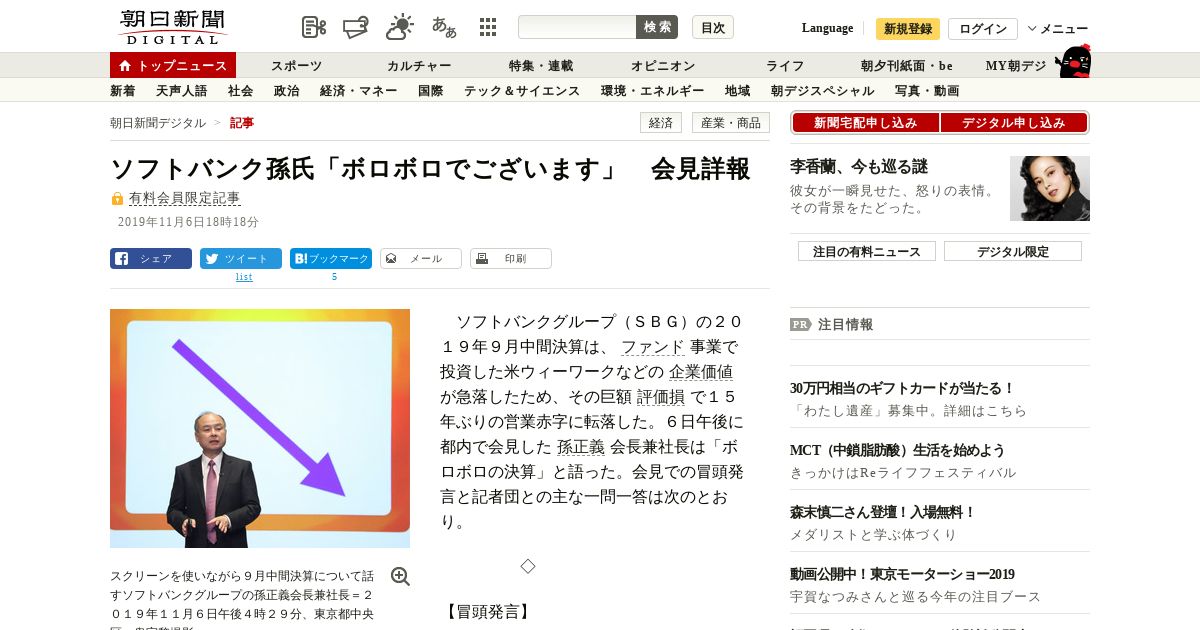Click the 産業・商品 category tag
This screenshot has width=1200, height=630.
tap(731, 123)
